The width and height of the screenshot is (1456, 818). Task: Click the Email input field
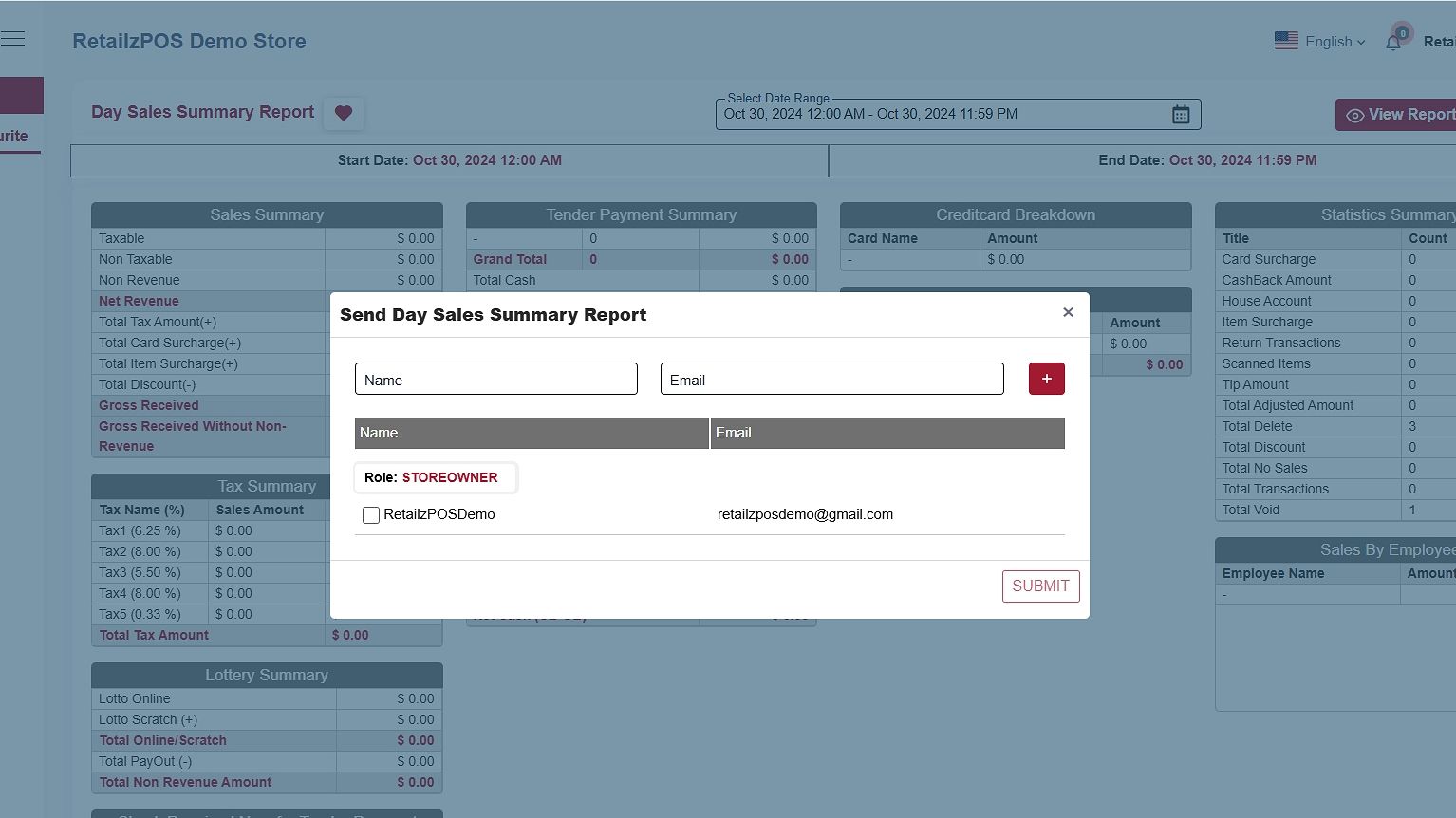tap(831, 380)
